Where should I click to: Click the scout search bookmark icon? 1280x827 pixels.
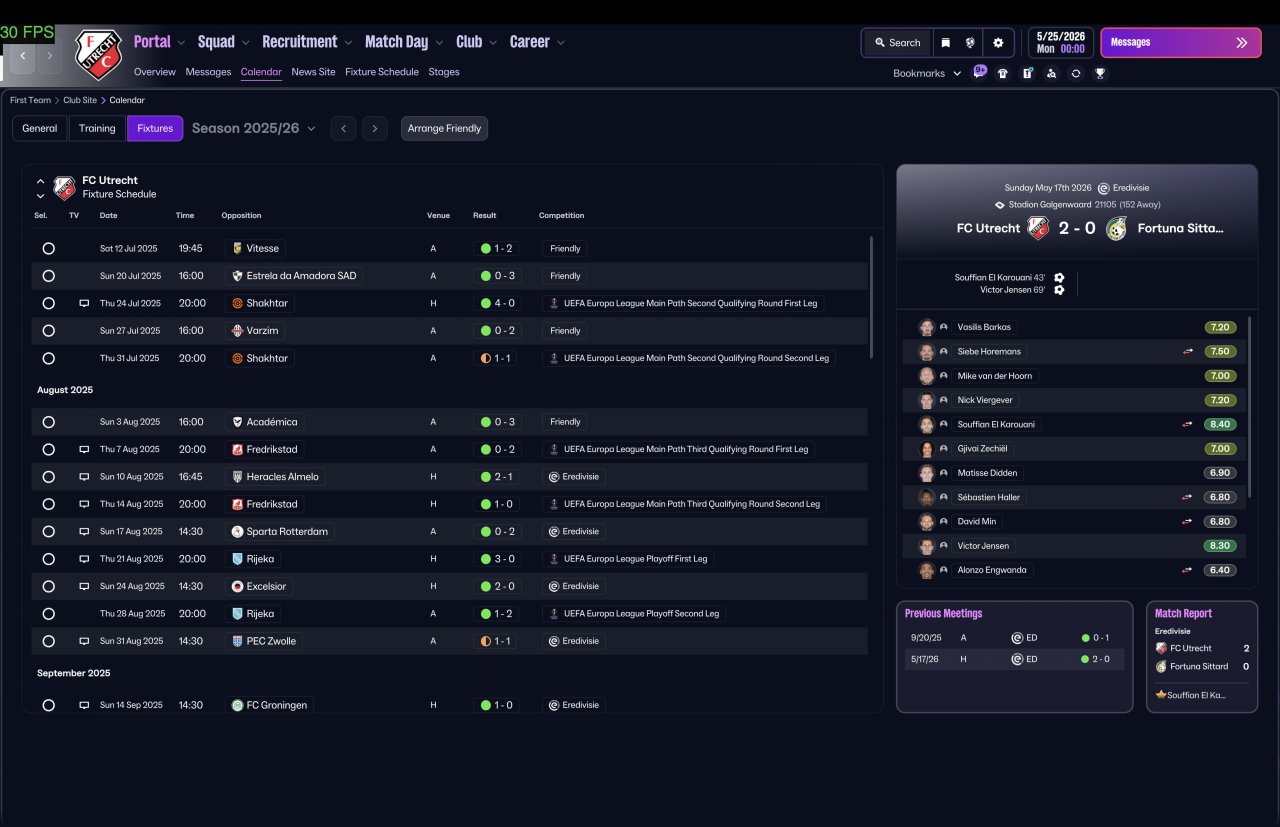[1051, 73]
